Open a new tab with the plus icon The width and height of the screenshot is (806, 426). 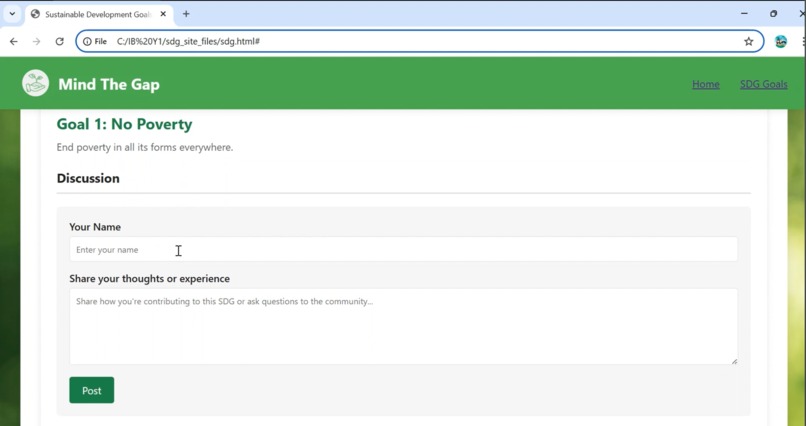tap(186, 14)
